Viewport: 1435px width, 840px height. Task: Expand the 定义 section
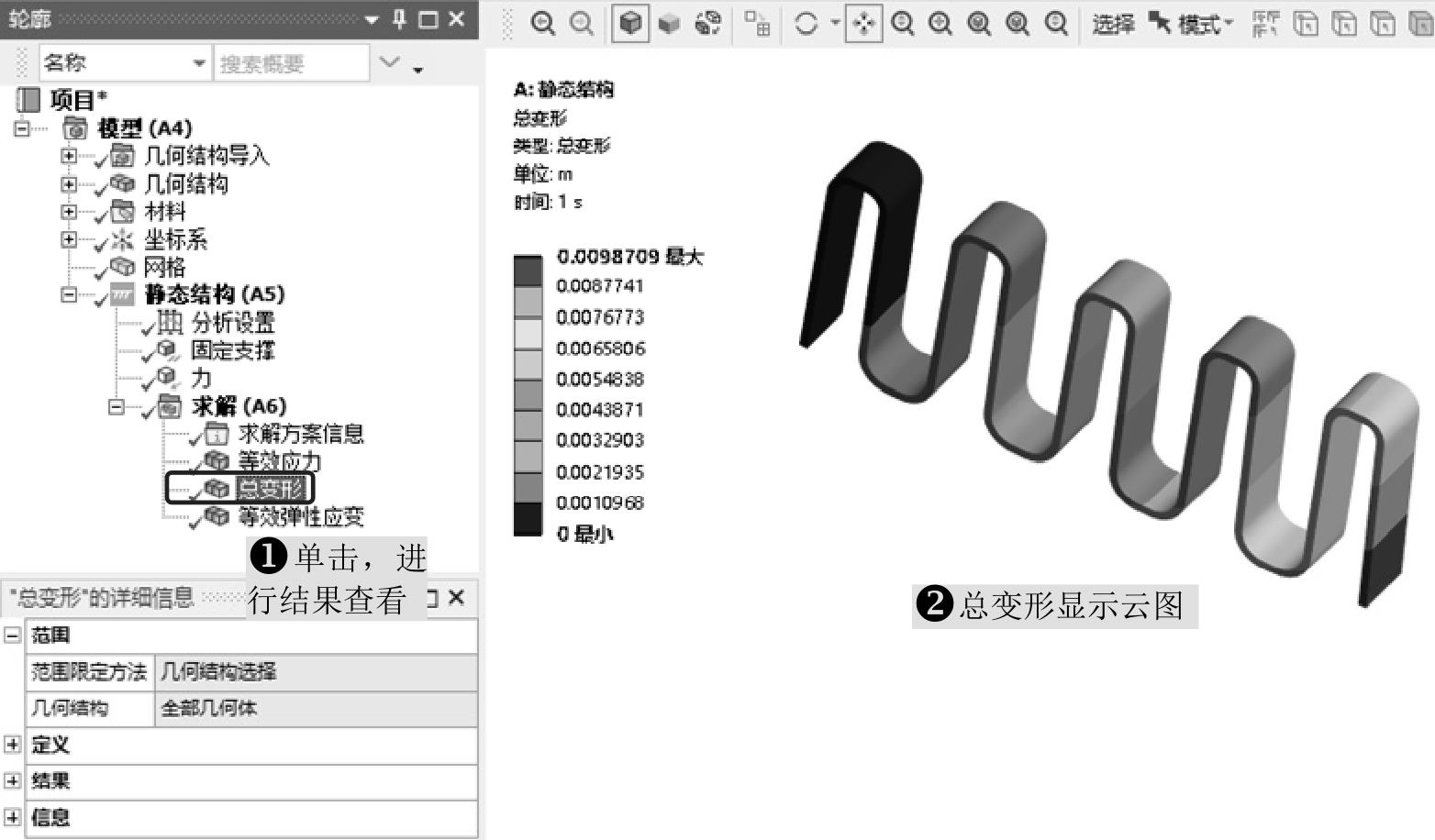[x=12, y=745]
